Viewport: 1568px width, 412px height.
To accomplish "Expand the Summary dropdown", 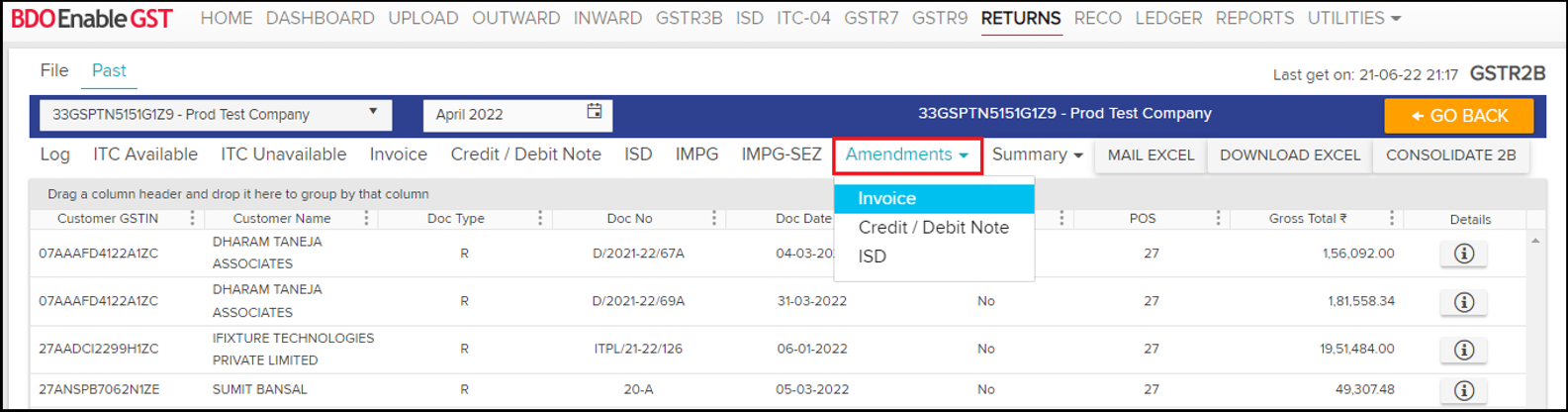I will 1037,154.
